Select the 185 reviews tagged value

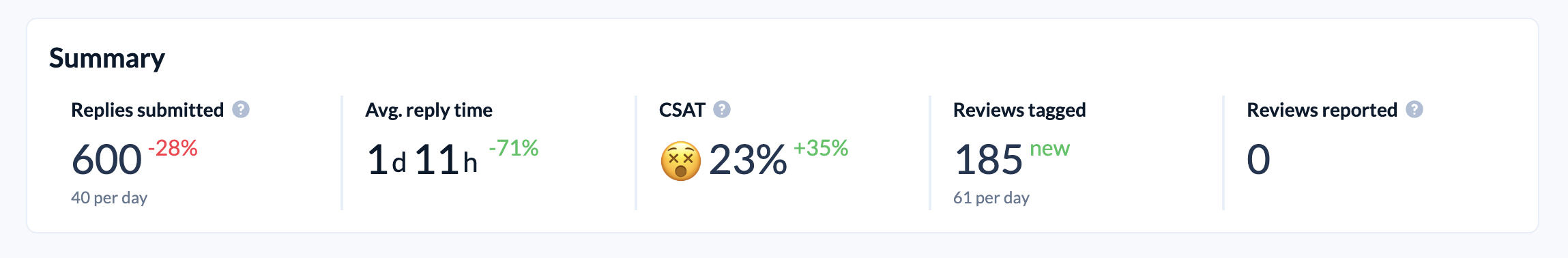(x=988, y=160)
